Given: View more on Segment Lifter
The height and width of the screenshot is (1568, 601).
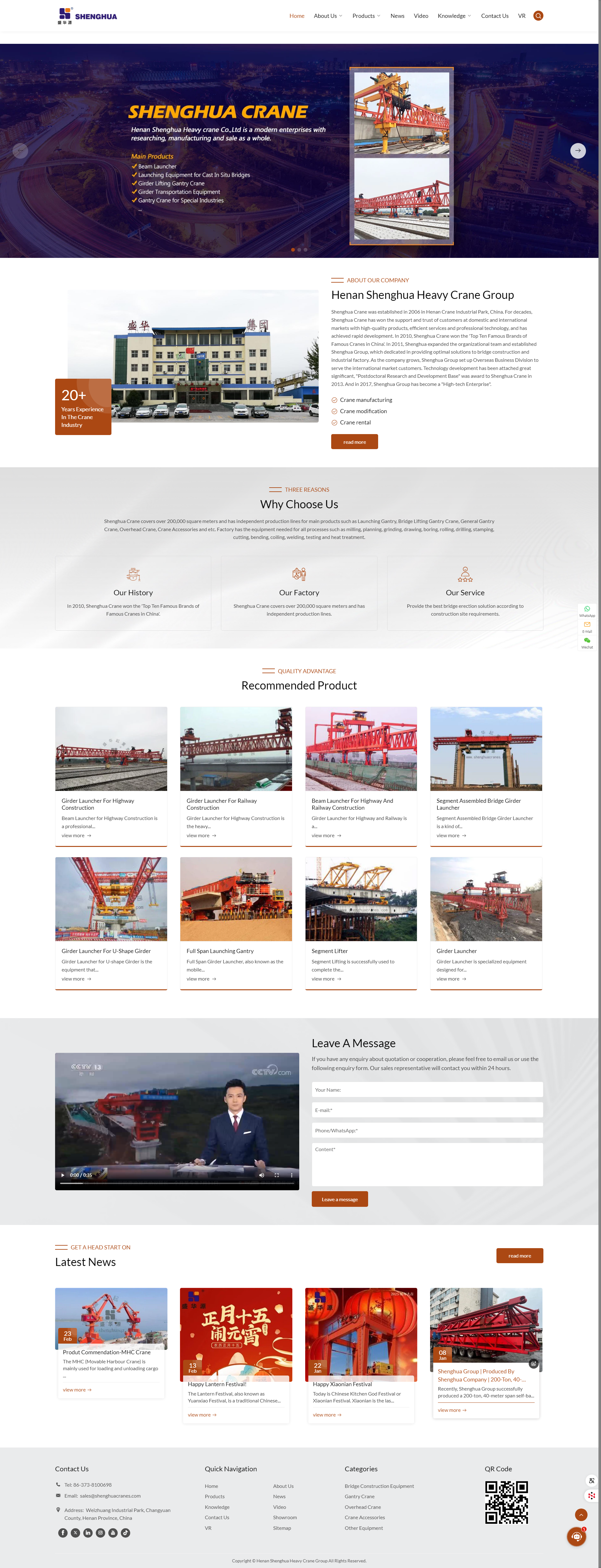Looking at the screenshot, I should tap(326, 978).
